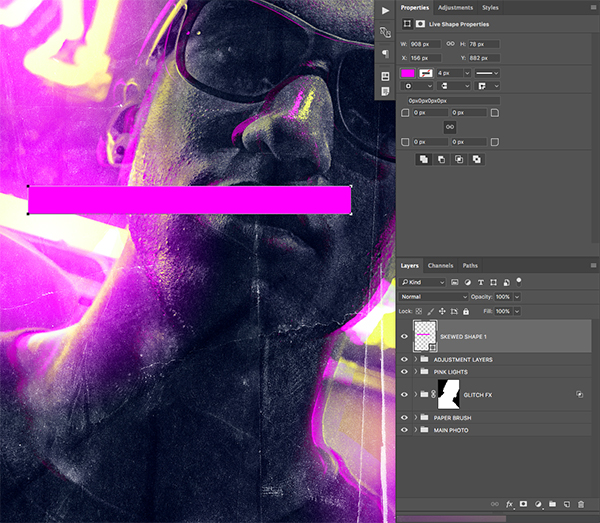Select Subtract Front Shape path operation
The image size is (600, 523).
tap(441, 159)
